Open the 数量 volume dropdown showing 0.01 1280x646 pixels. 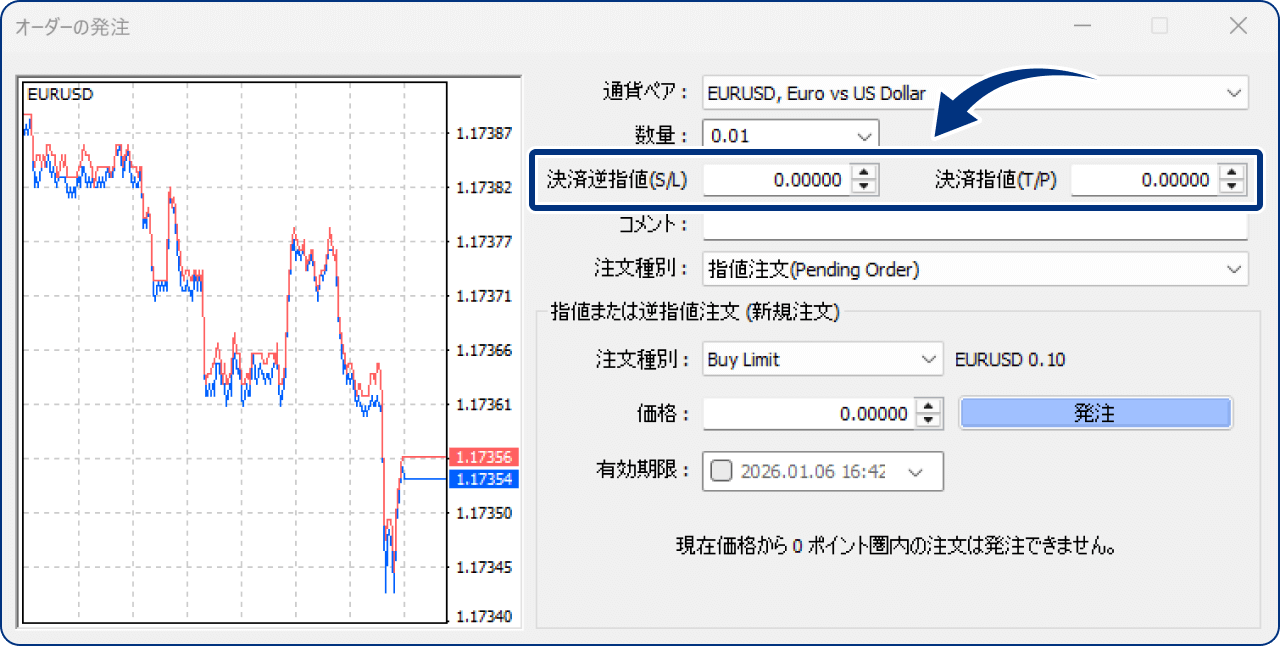[866, 134]
